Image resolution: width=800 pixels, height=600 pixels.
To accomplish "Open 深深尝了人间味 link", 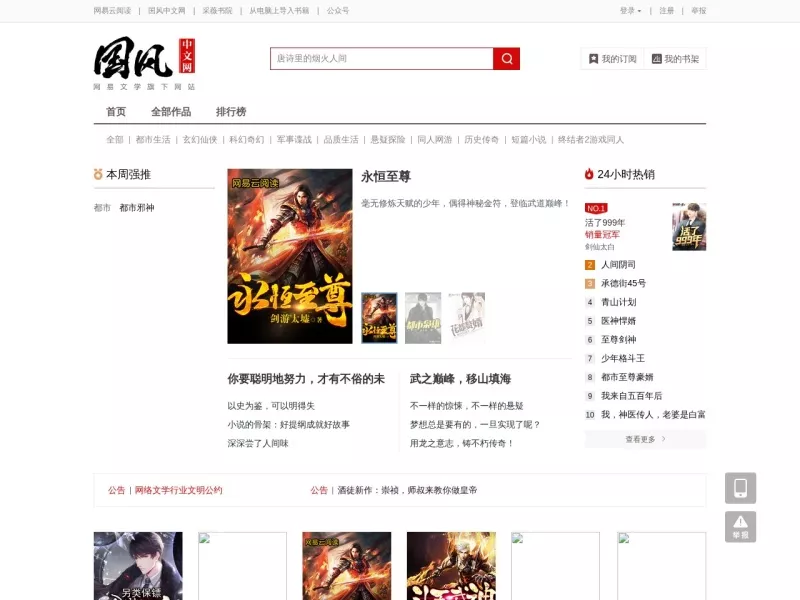I will (x=258, y=443).
